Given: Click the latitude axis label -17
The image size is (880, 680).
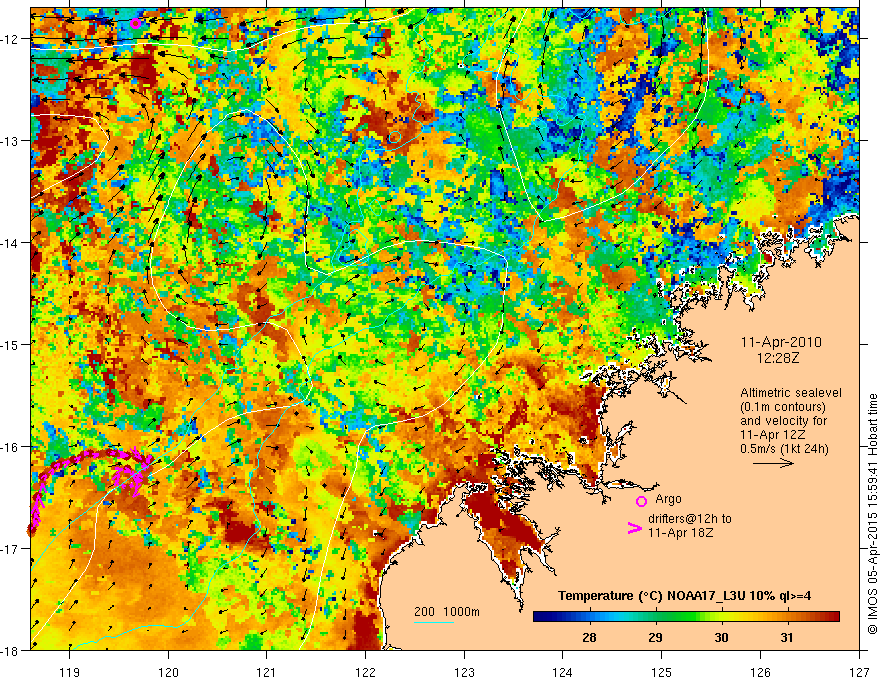Looking at the screenshot, I should tap(10, 548).
